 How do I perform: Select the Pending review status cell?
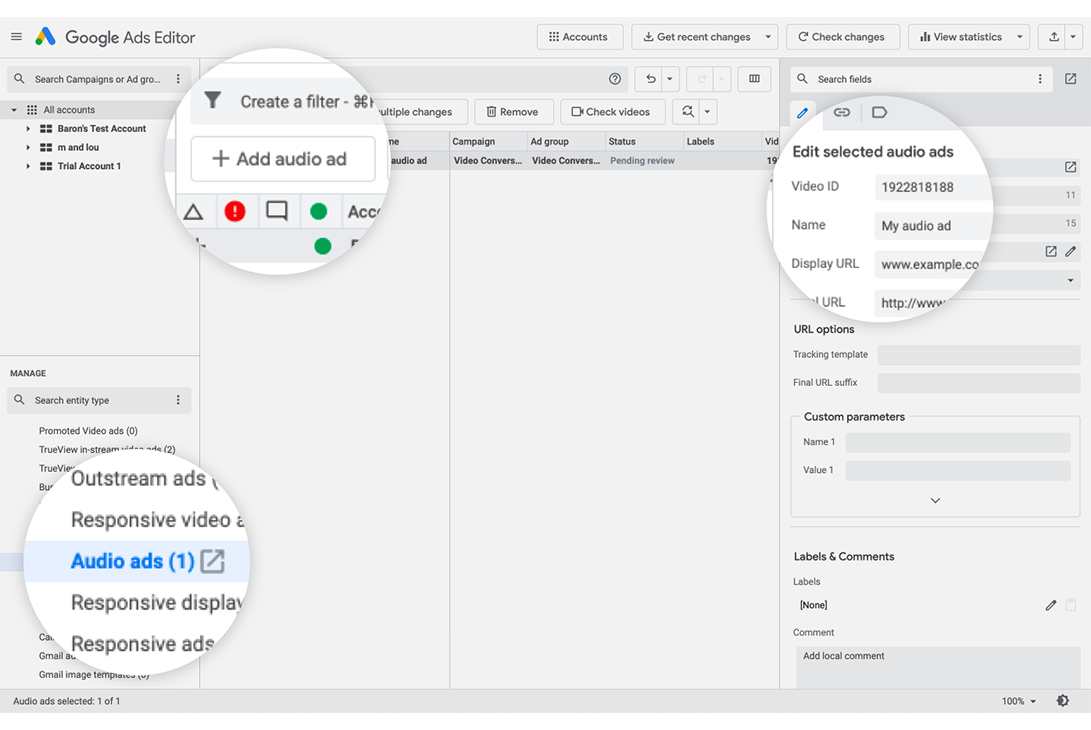(642, 161)
